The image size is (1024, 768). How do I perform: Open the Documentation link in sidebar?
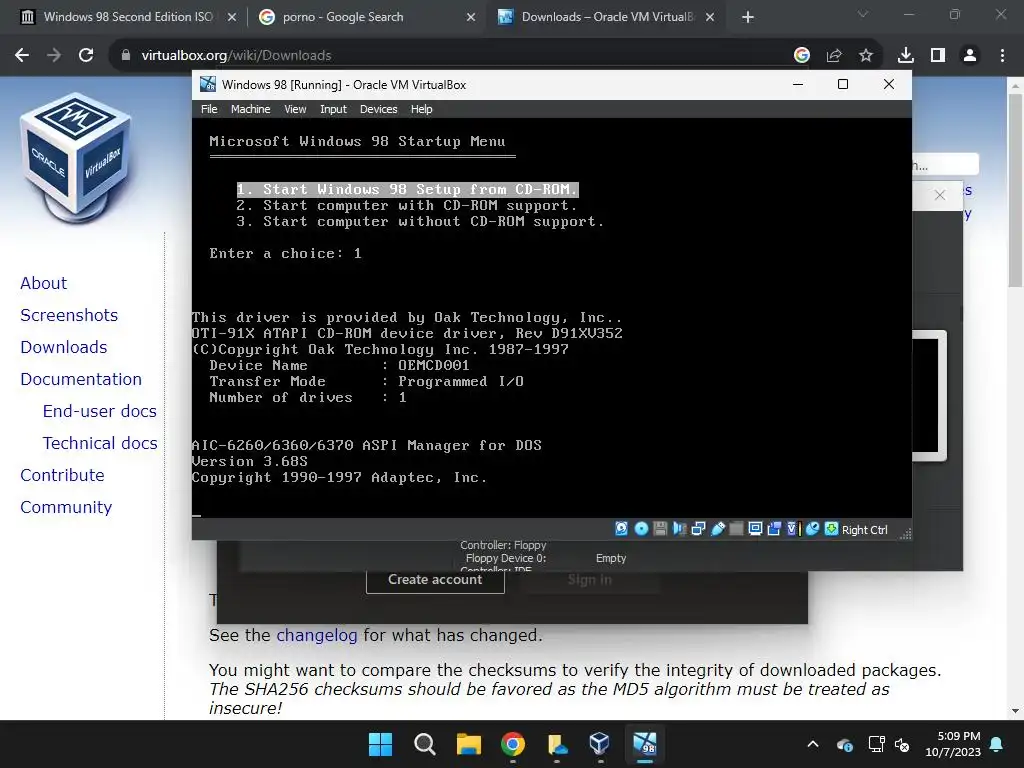click(x=81, y=379)
